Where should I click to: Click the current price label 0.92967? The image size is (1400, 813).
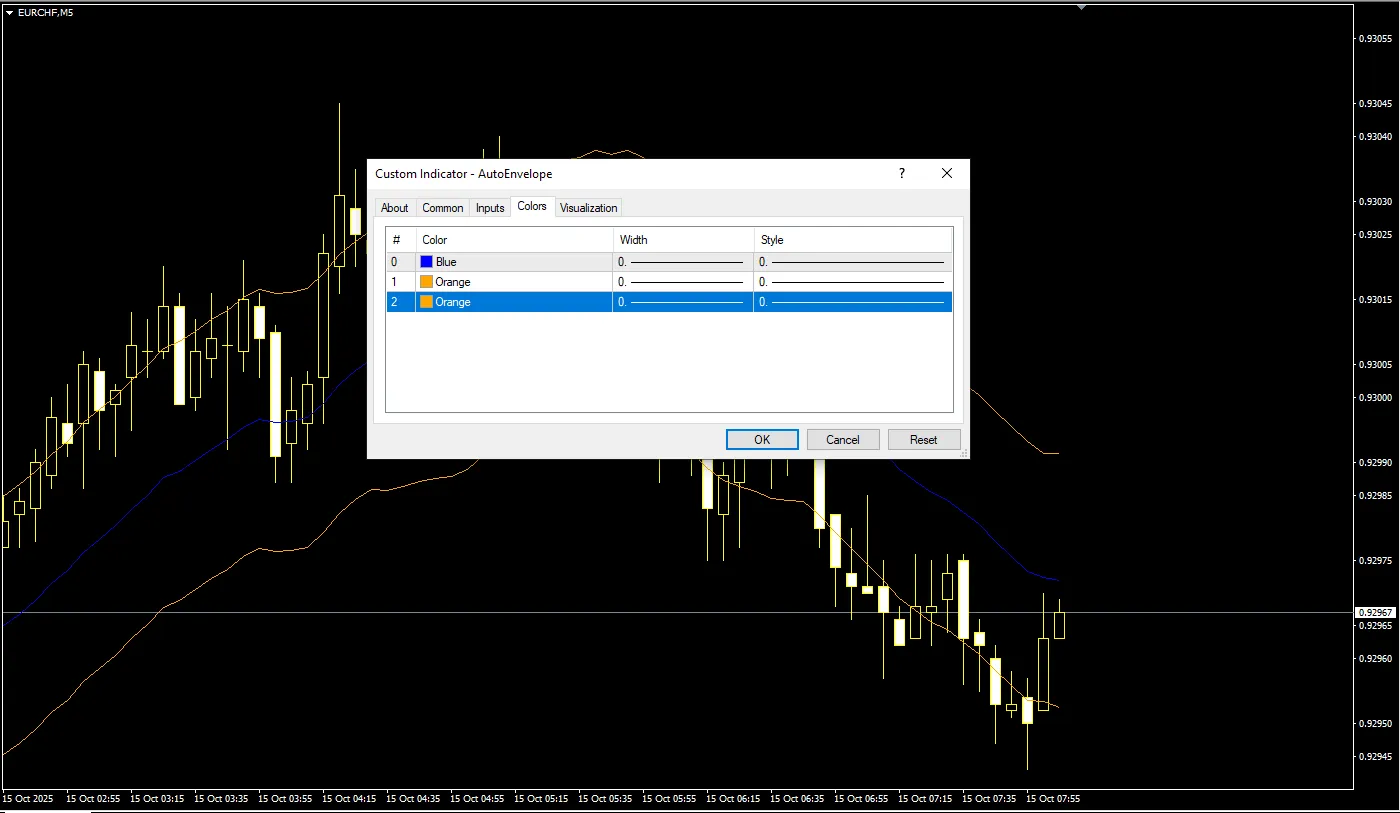tap(1374, 612)
